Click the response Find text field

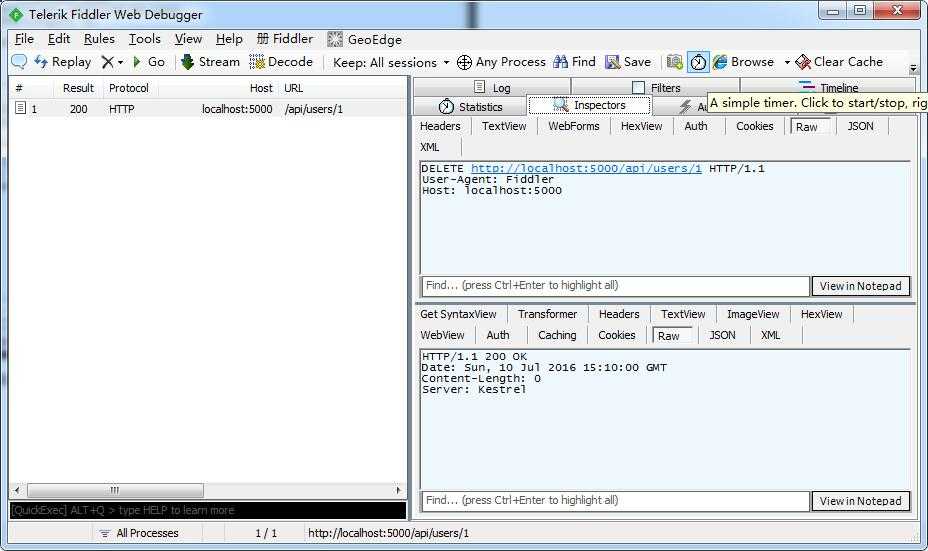(615, 500)
